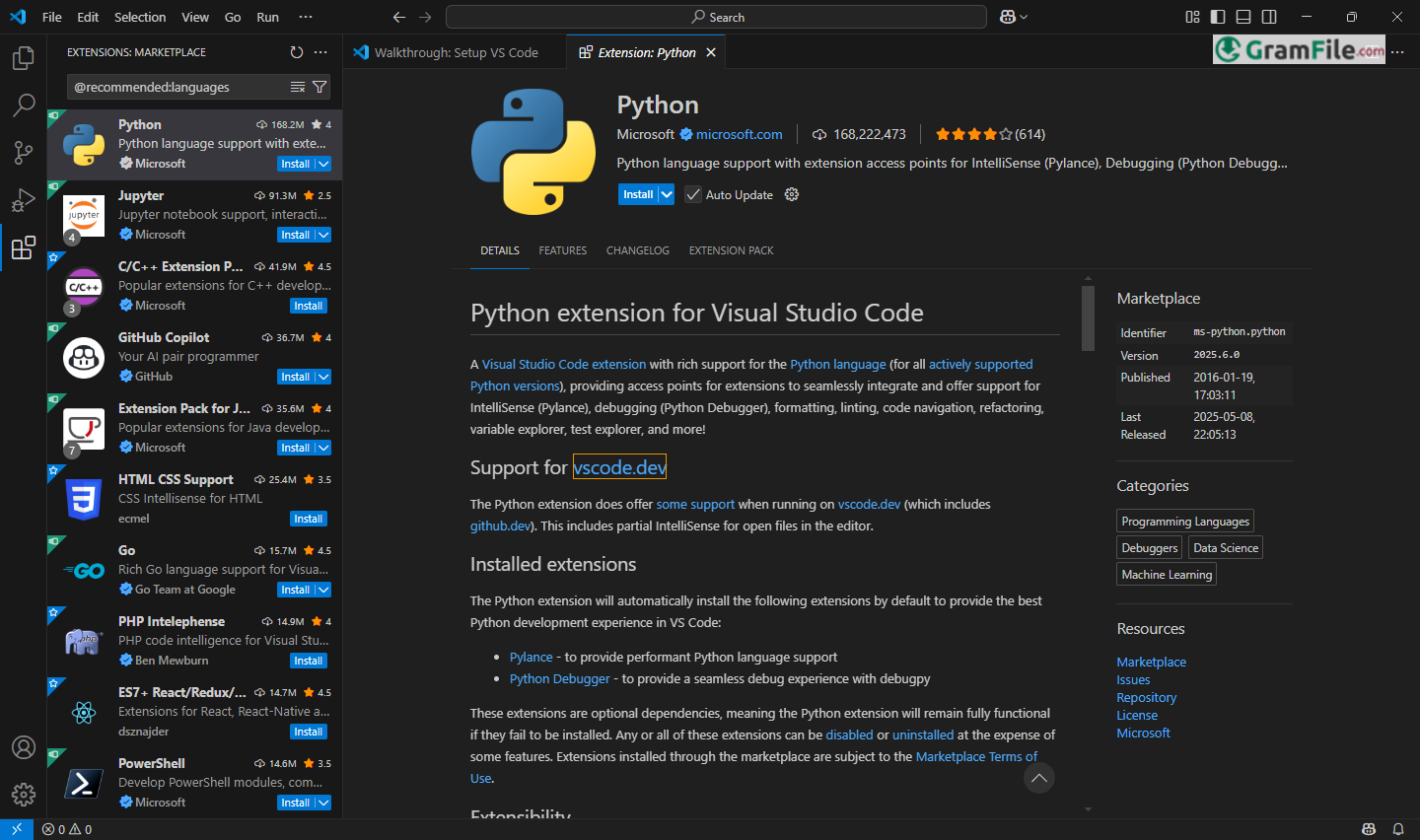Open editor more actions ellipsis
The image size is (1420, 840).
[x=1397, y=52]
